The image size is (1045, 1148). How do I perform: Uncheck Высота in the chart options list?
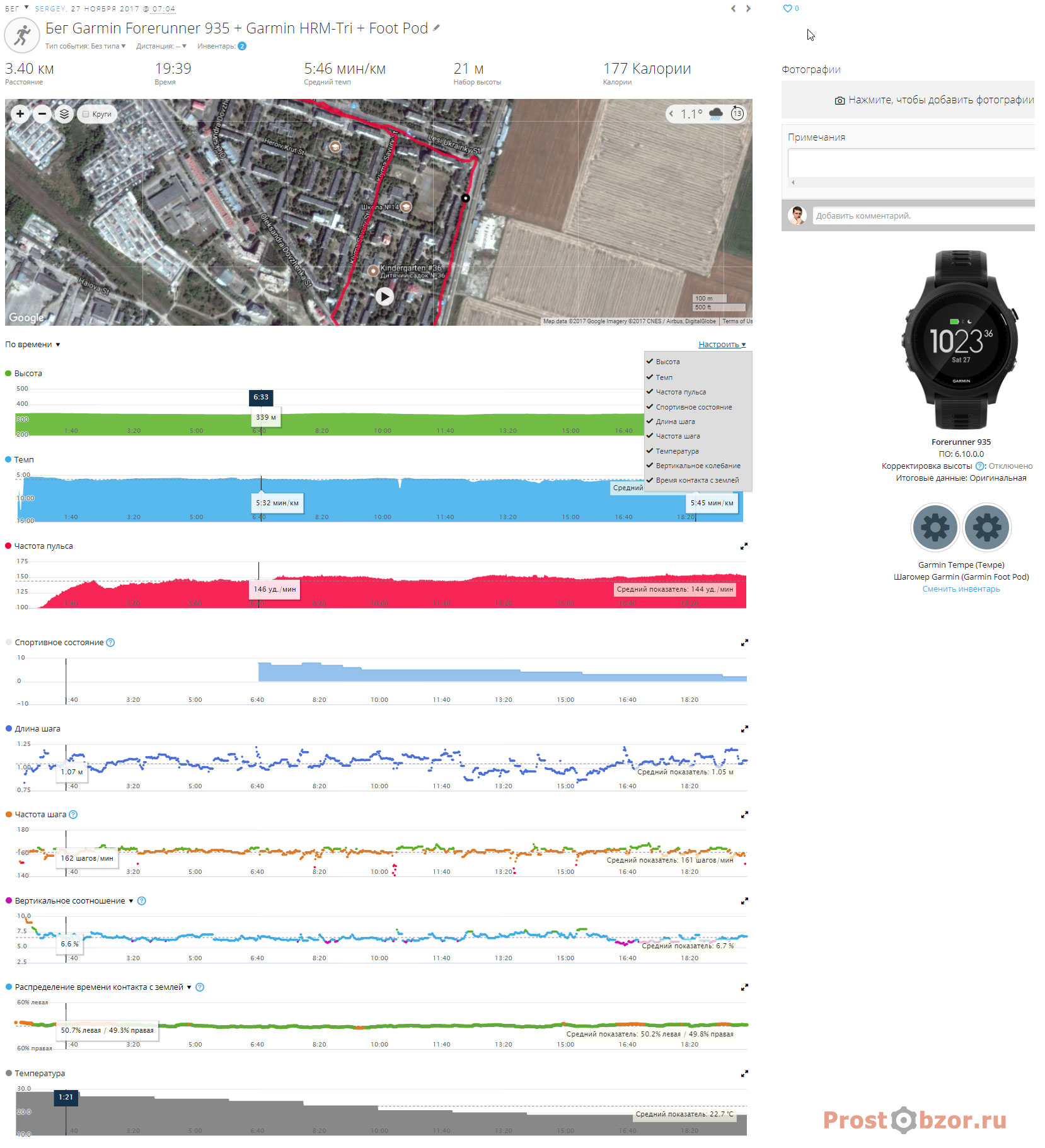tap(650, 362)
